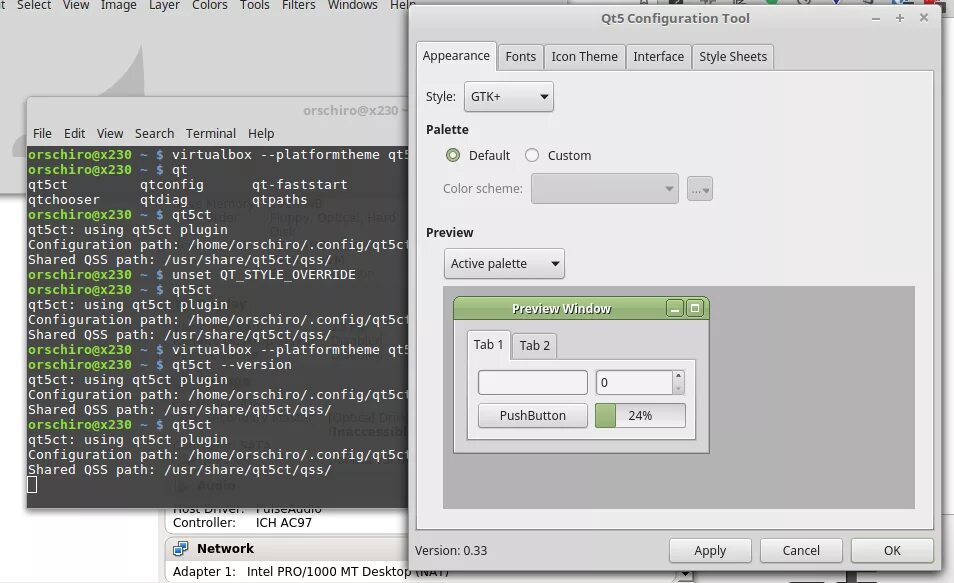954x583 pixels.
Task: Switch to the Fonts tab
Action: tap(520, 57)
